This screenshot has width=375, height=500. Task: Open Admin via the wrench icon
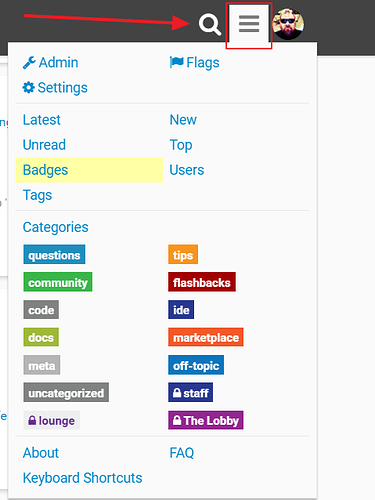point(29,62)
